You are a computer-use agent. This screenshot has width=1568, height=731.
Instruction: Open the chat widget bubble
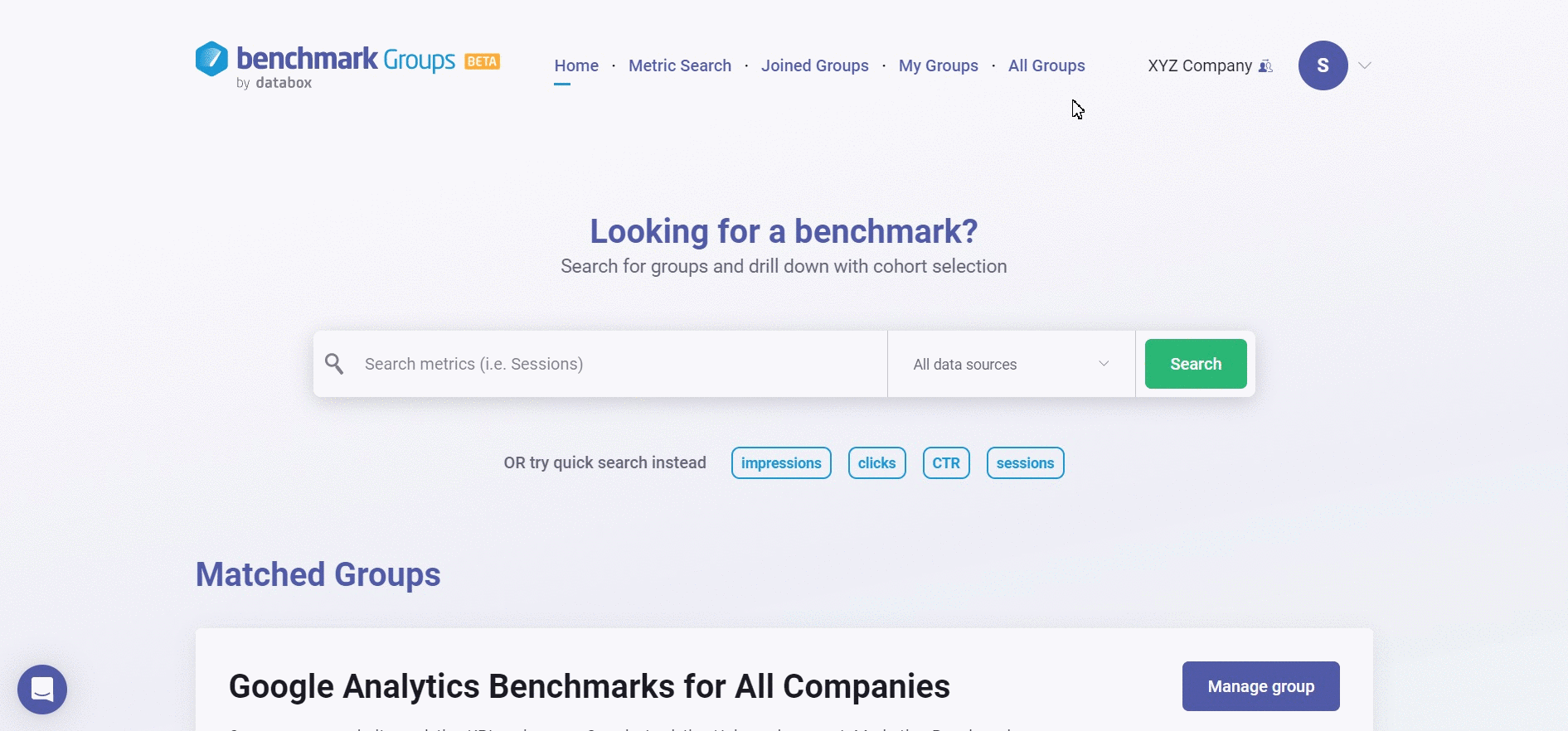42,690
